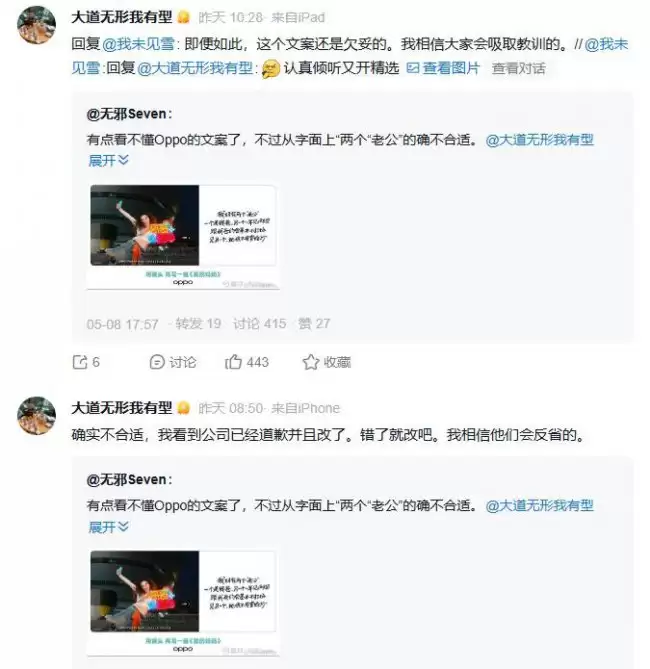The image size is (650, 669).
Task: Favorite the post via 收藏 star icon
Action: pos(311,362)
